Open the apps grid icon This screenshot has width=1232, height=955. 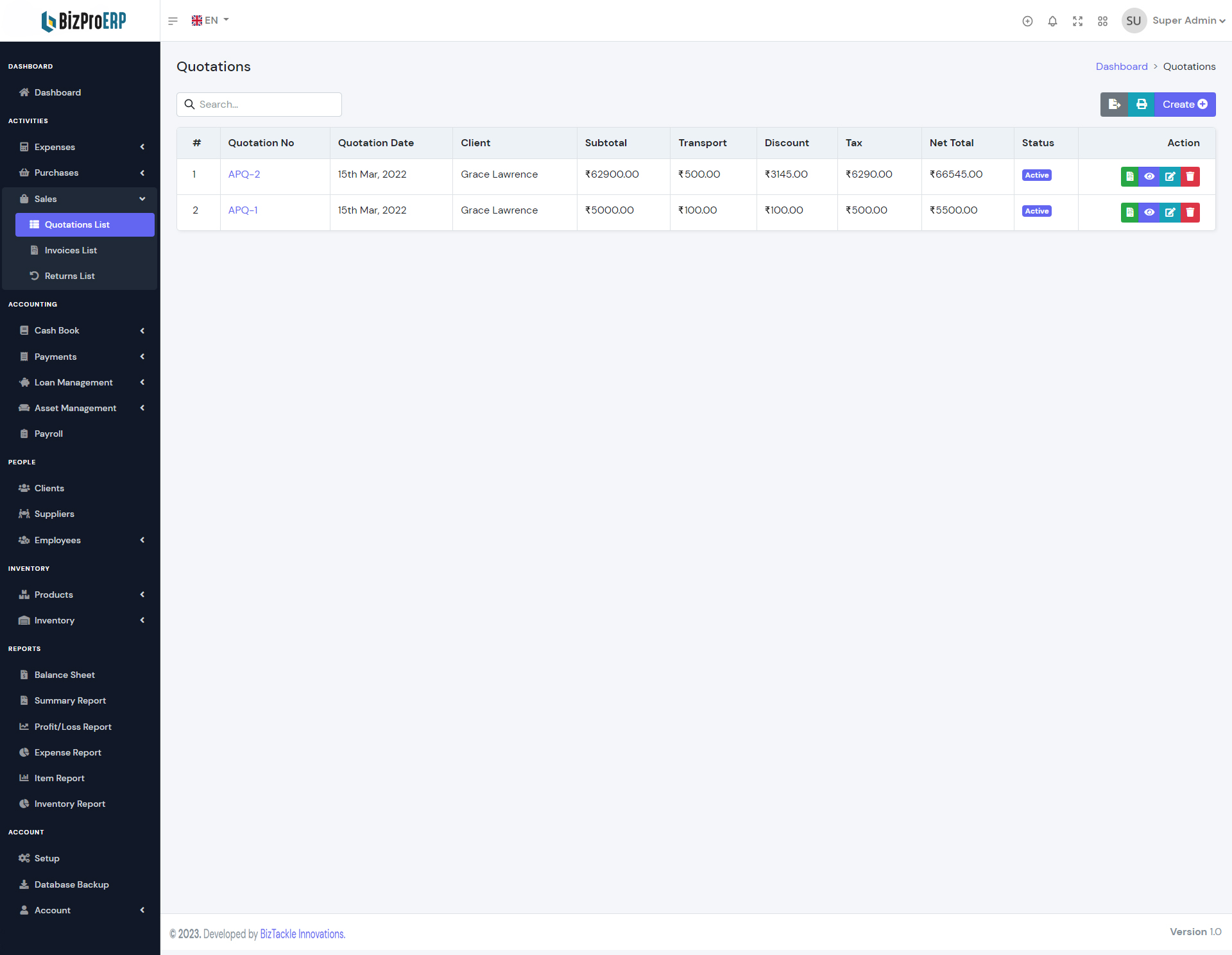(1102, 21)
